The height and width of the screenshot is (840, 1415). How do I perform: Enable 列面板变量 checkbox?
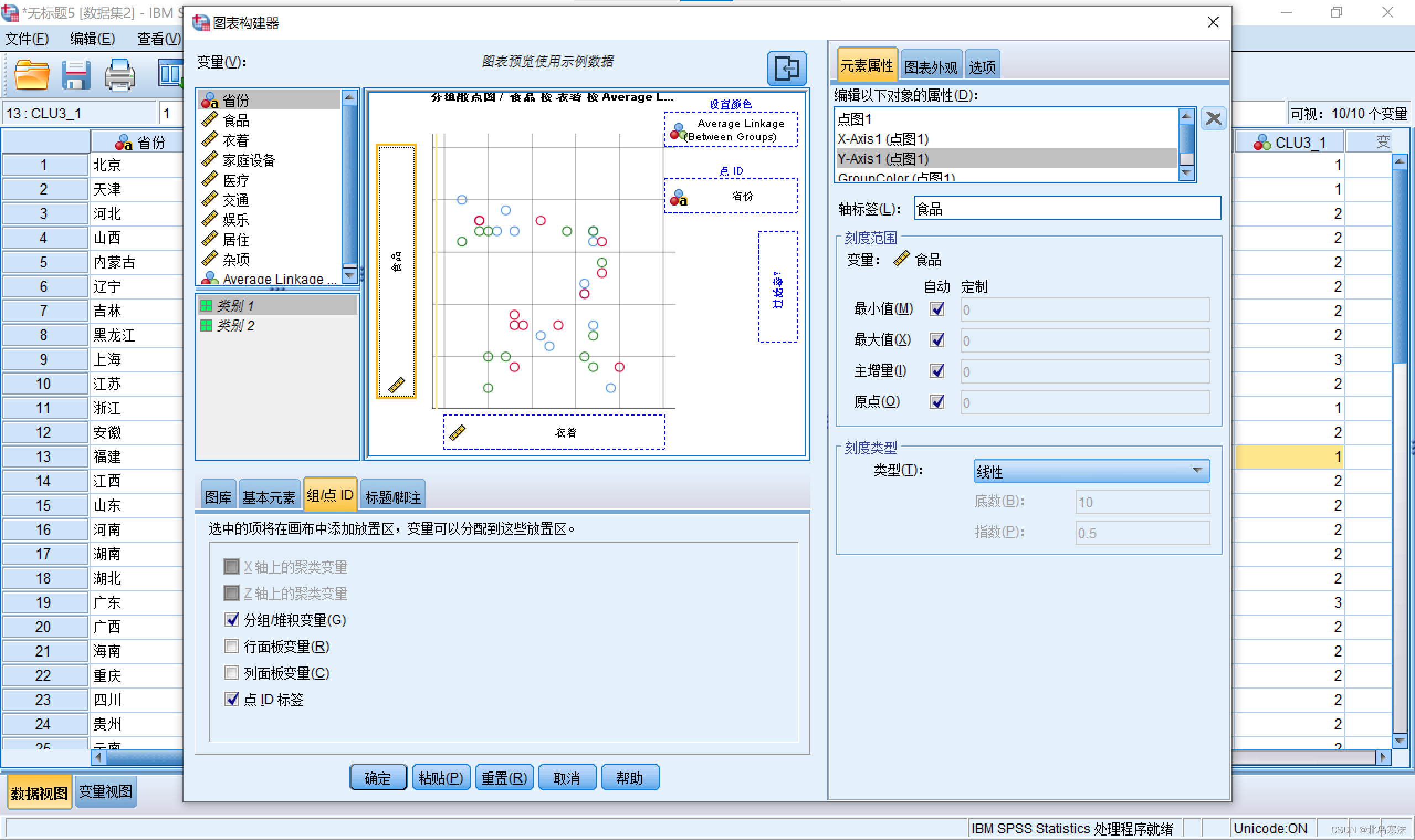(x=232, y=673)
